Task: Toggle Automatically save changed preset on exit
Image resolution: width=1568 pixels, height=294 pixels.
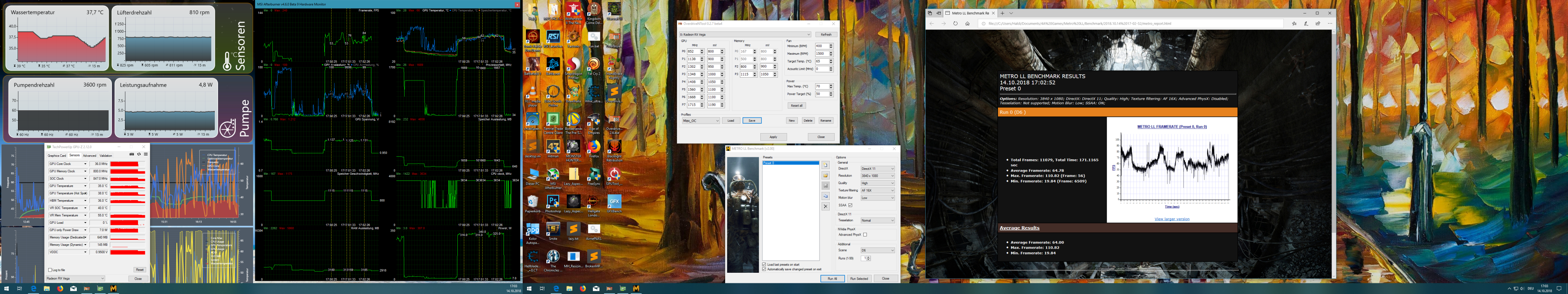Action: (x=764, y=269)
